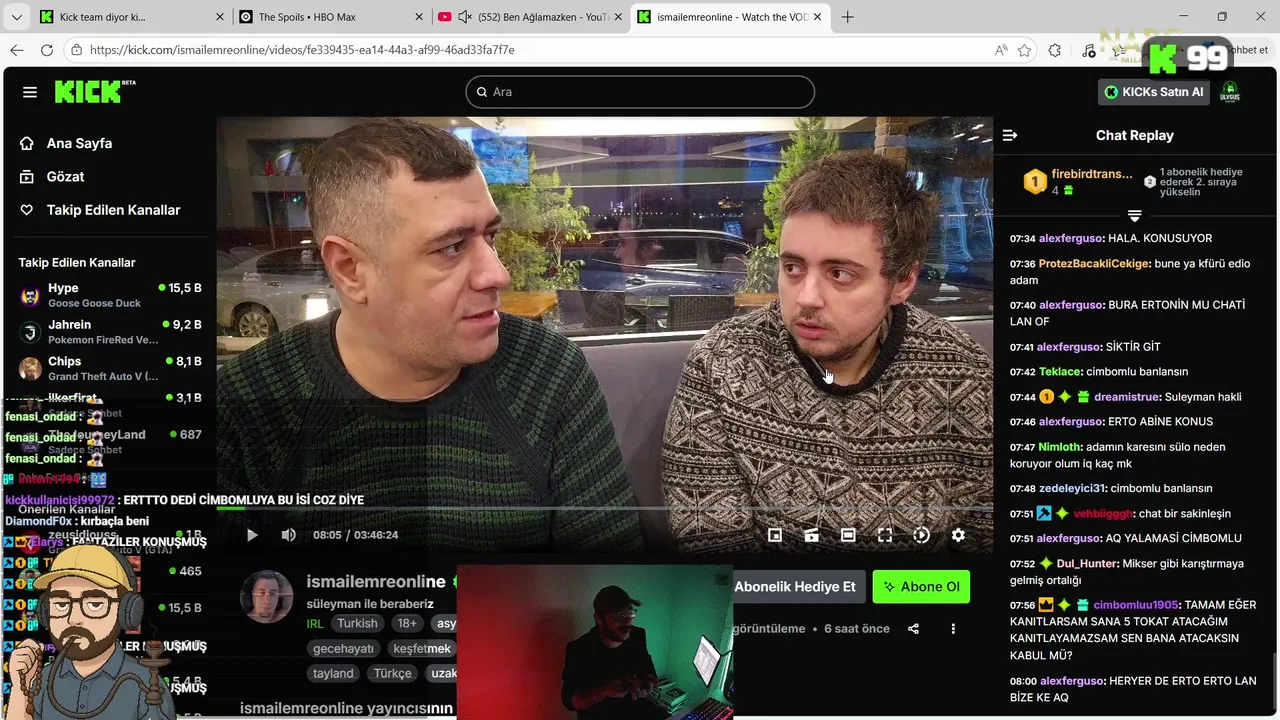Click the KICK logo
The width and height of the screenshot is (1280, 720).
pyautogui.click(x=95, y=91)
